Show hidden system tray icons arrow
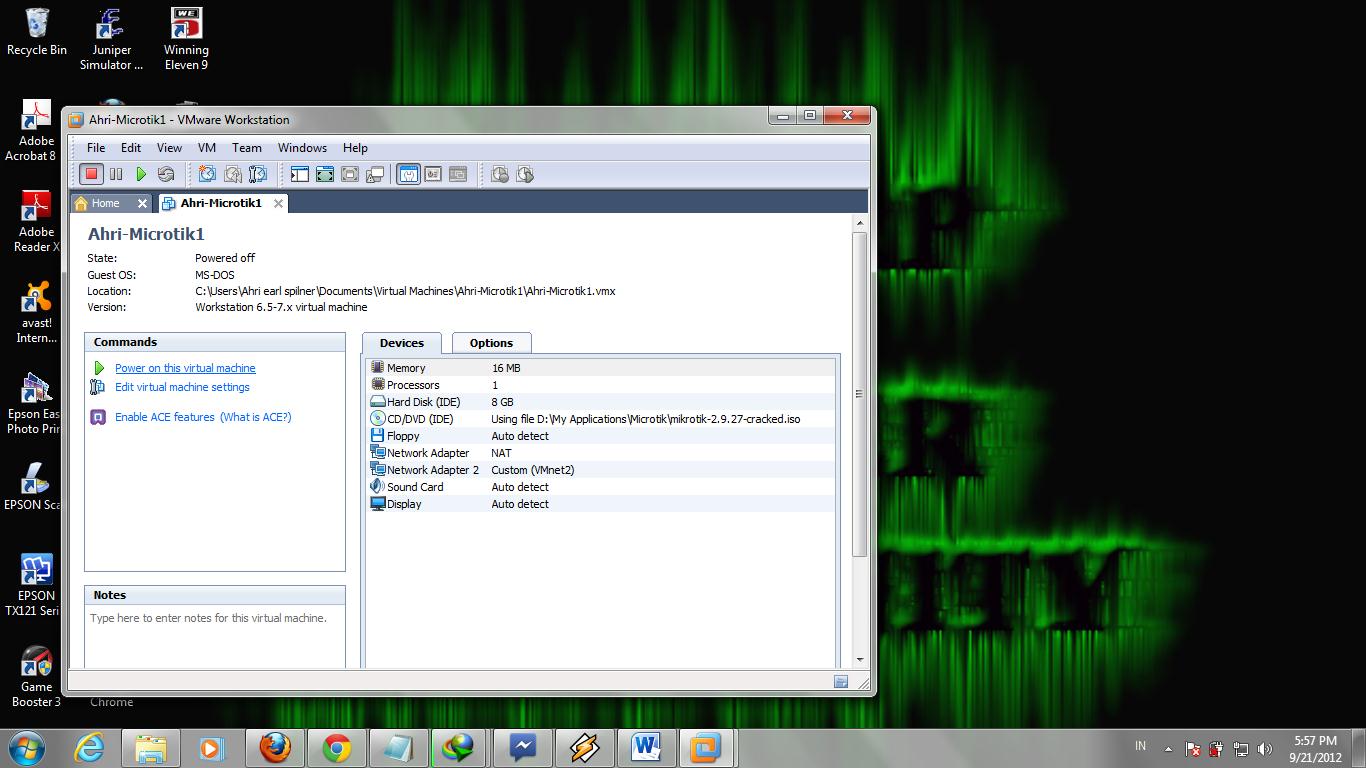The height and width of the screenshot is (768, 1366). click(1168, 748)
